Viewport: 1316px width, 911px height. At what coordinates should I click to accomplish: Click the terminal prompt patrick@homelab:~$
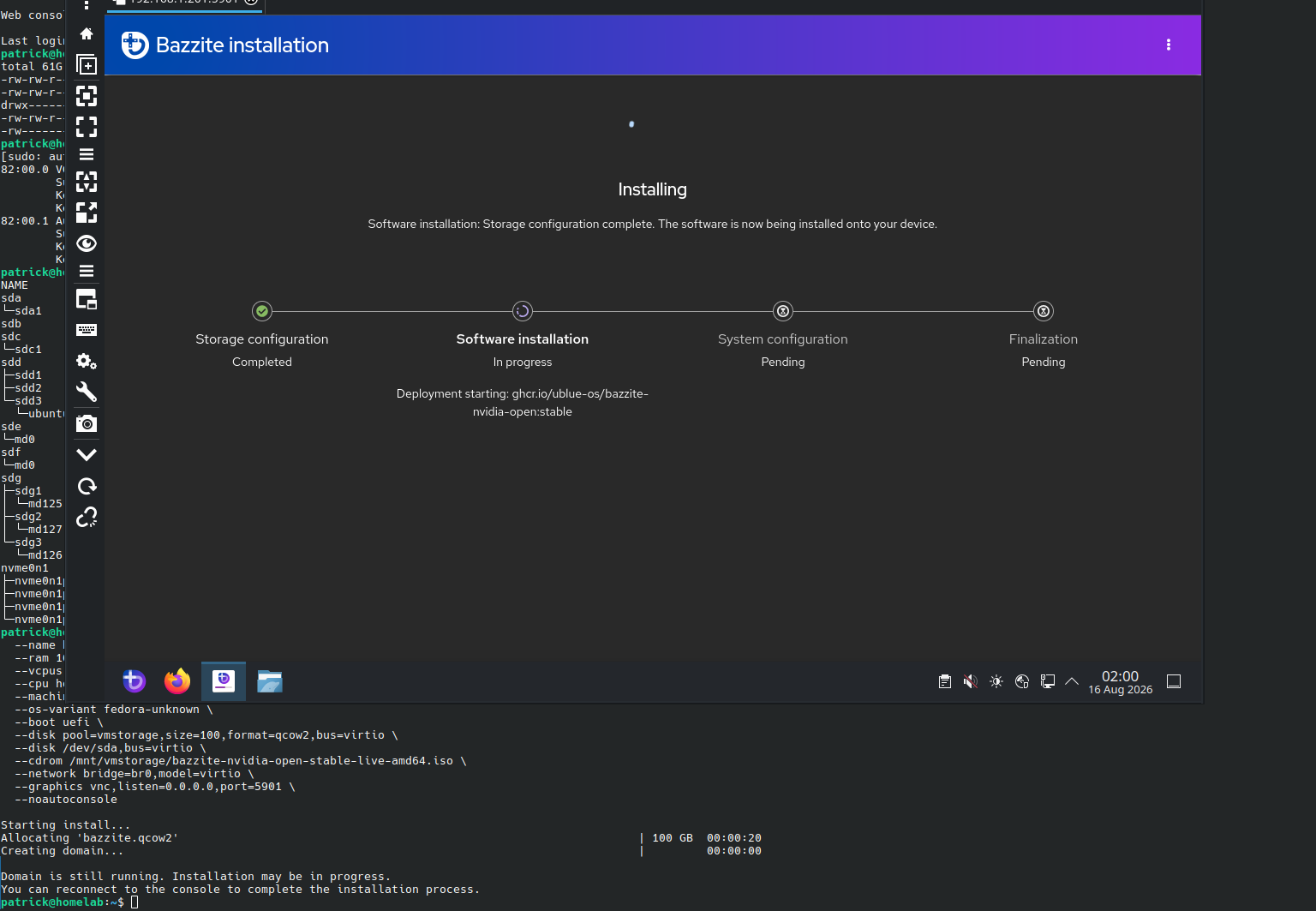click(63, 902)
